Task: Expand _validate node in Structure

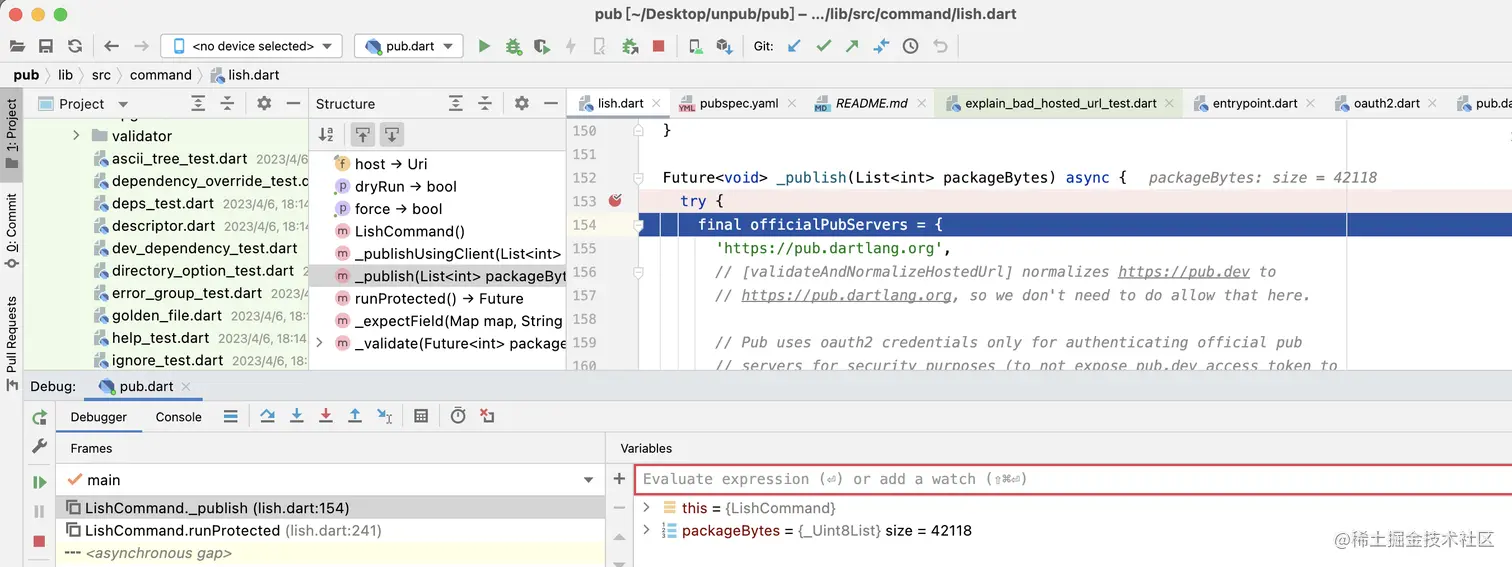Action: tap(320, 343)
